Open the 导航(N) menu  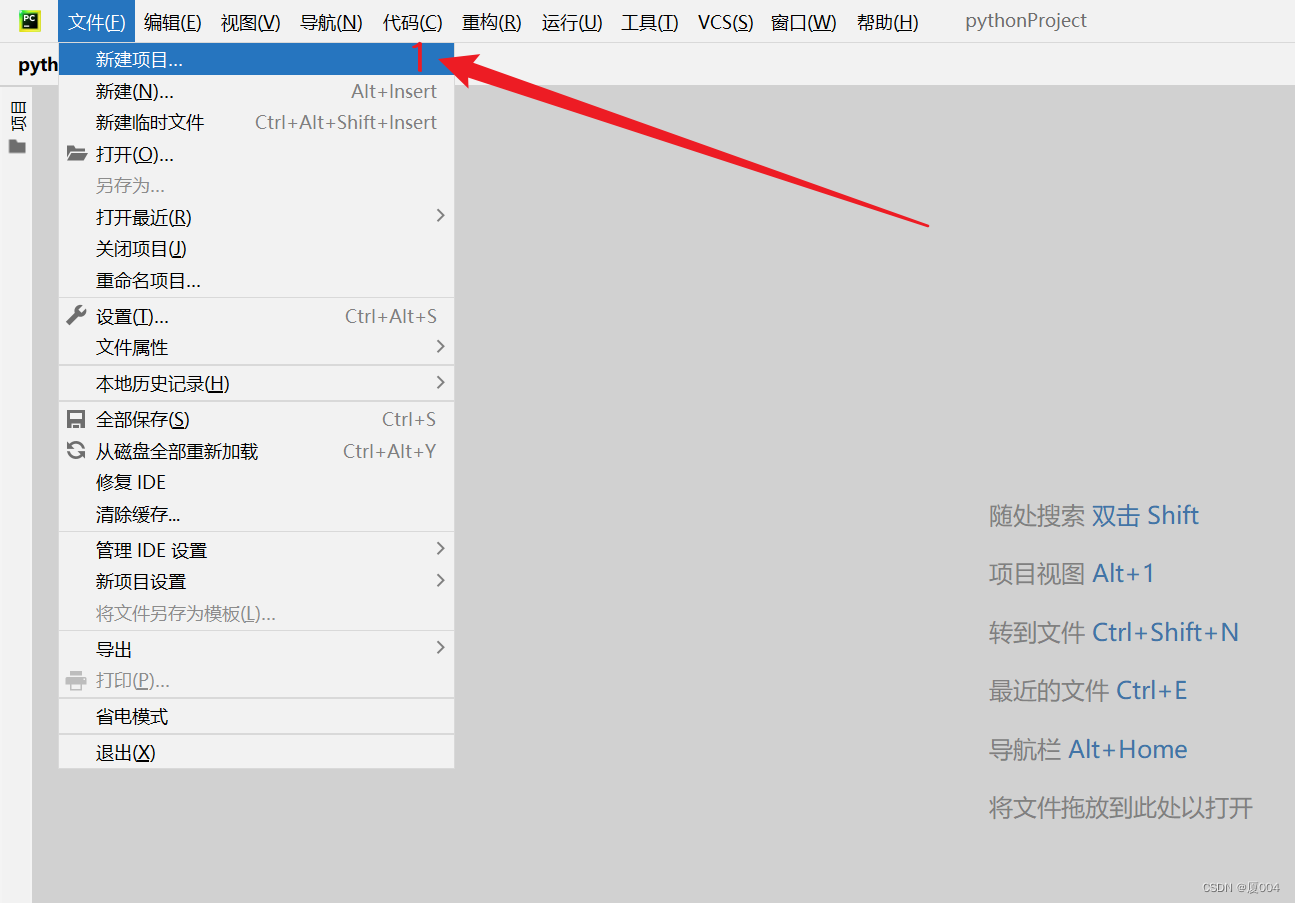click(331, 22)
